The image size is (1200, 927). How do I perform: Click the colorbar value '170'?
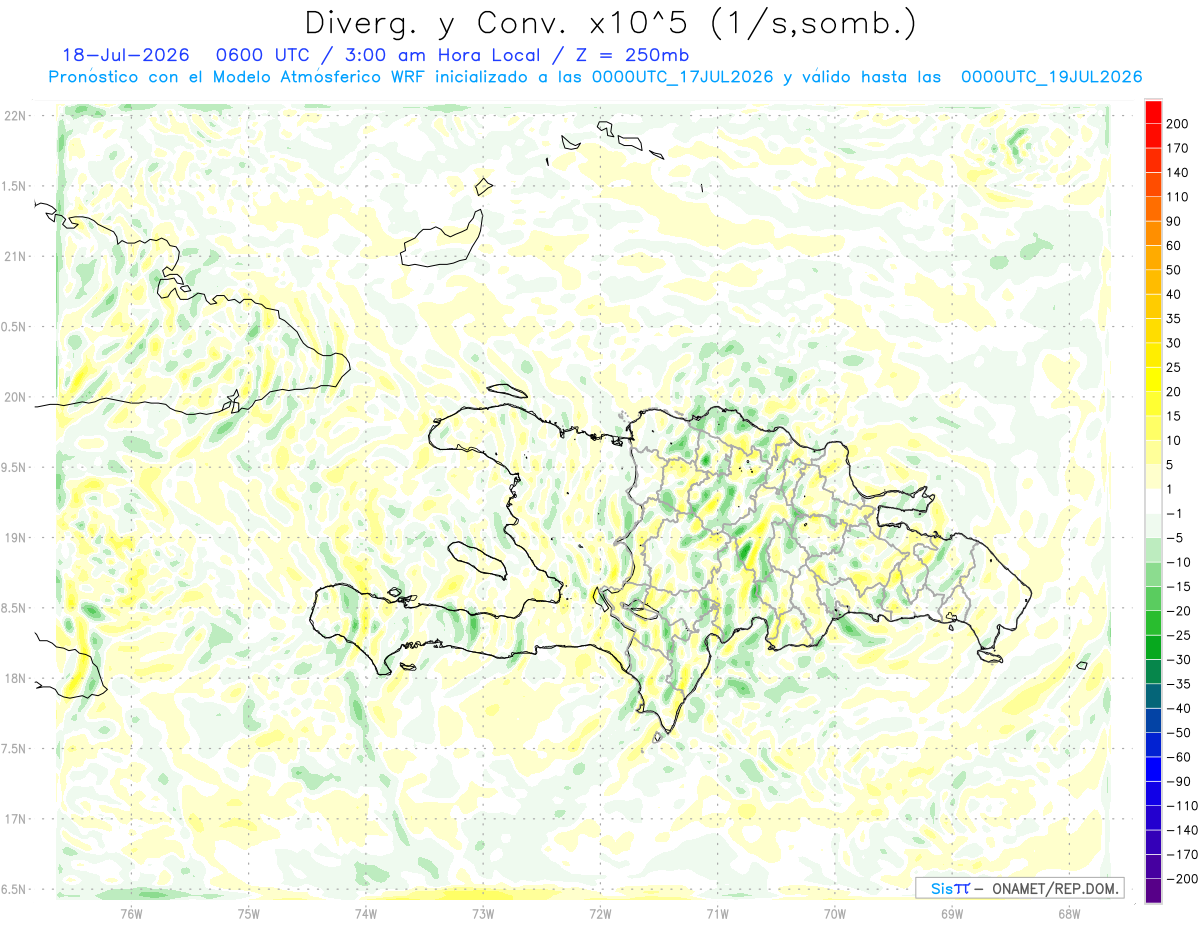[x=1178, y=148]
